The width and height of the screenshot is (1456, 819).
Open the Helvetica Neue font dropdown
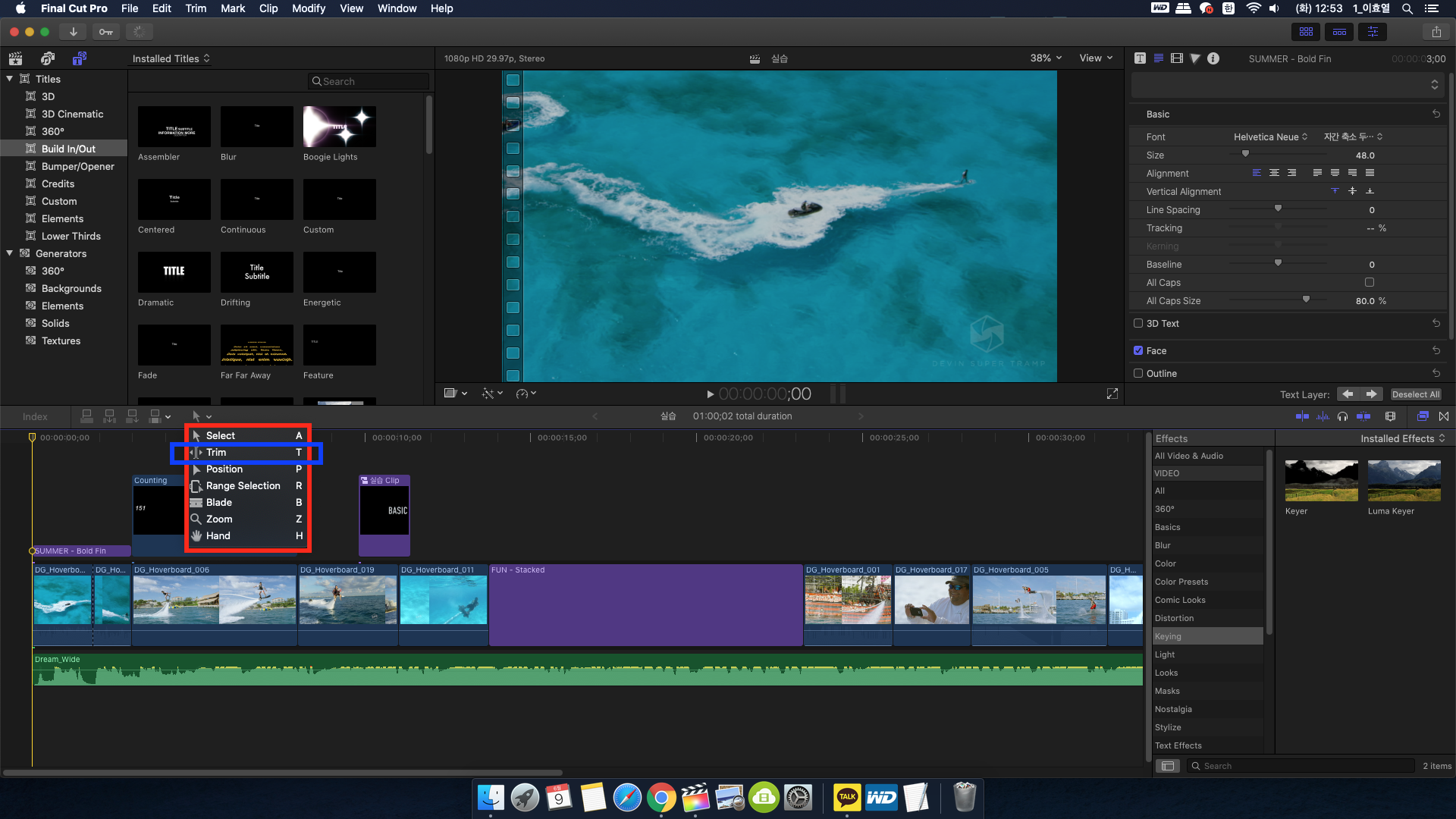(1270, 137)
